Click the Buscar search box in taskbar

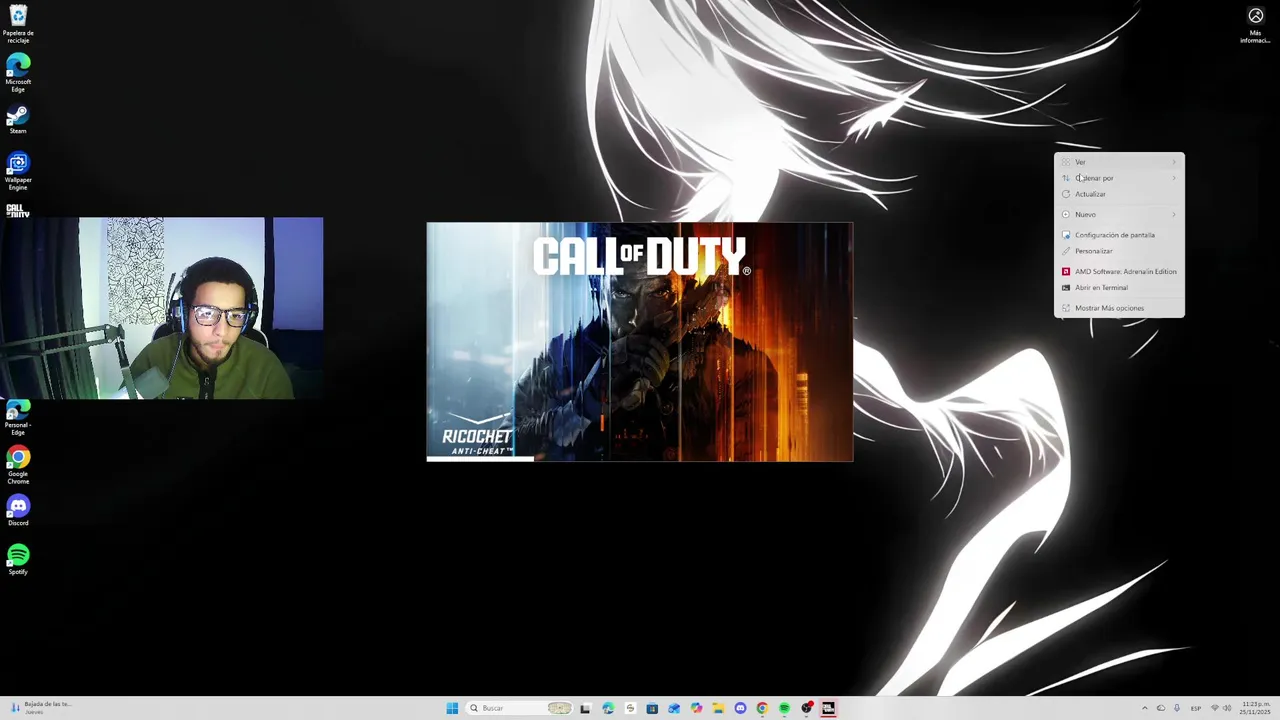coord(519,708)
